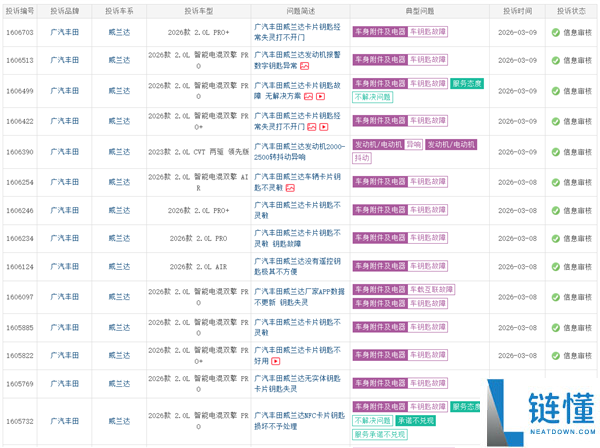Open complaint titled 广汽丰田威兰达没有遥控钥匙极其不方便
The height and width of the screenshot is (448, 600).
pyautogui.click(x=297, y=267)
